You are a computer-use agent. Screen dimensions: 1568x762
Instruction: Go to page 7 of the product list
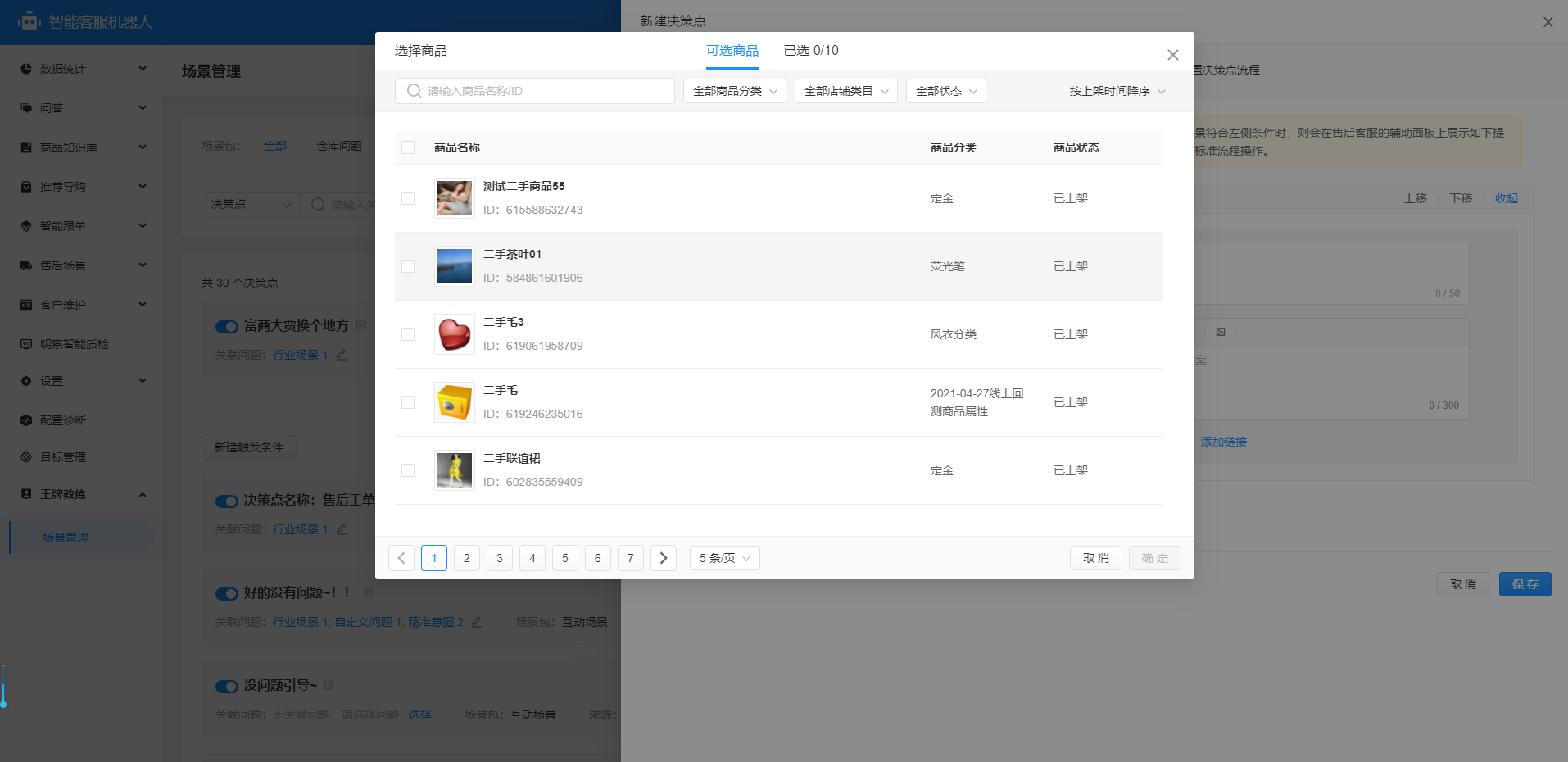631,558
